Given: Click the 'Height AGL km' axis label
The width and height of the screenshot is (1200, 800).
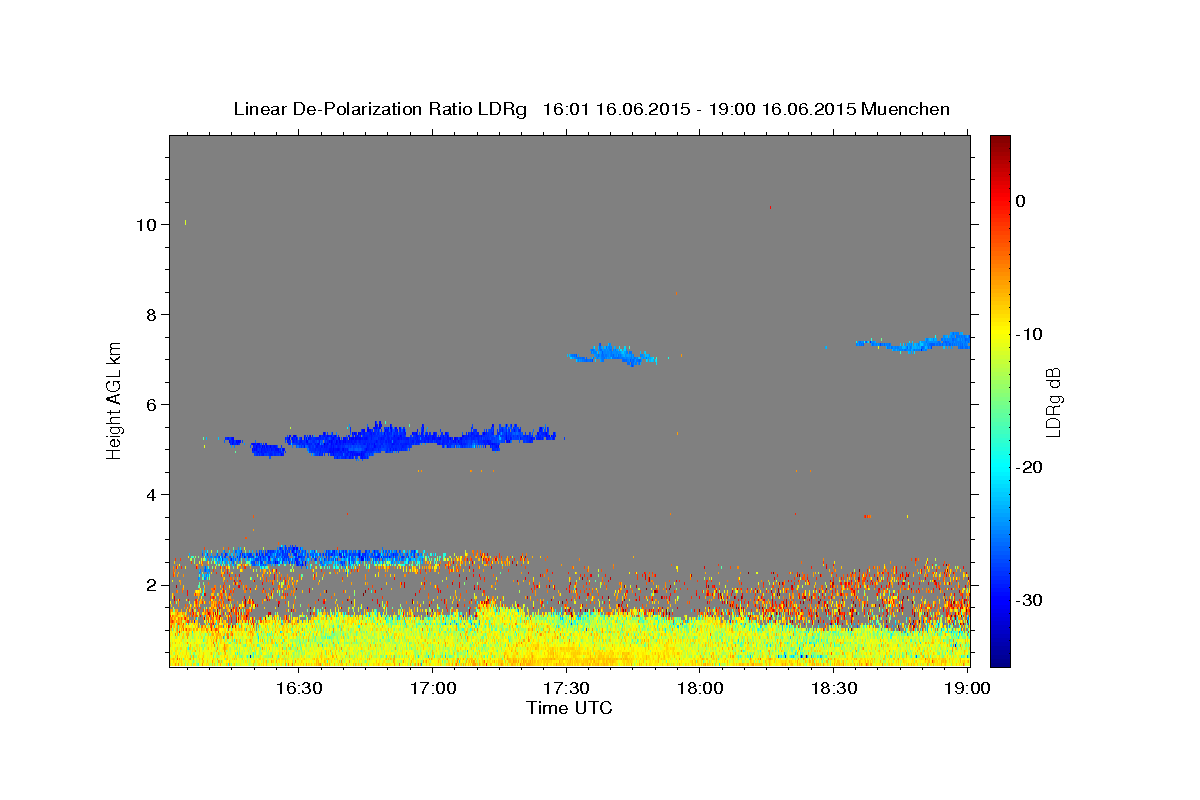Looking at the screenshot, I should (115, 400).
